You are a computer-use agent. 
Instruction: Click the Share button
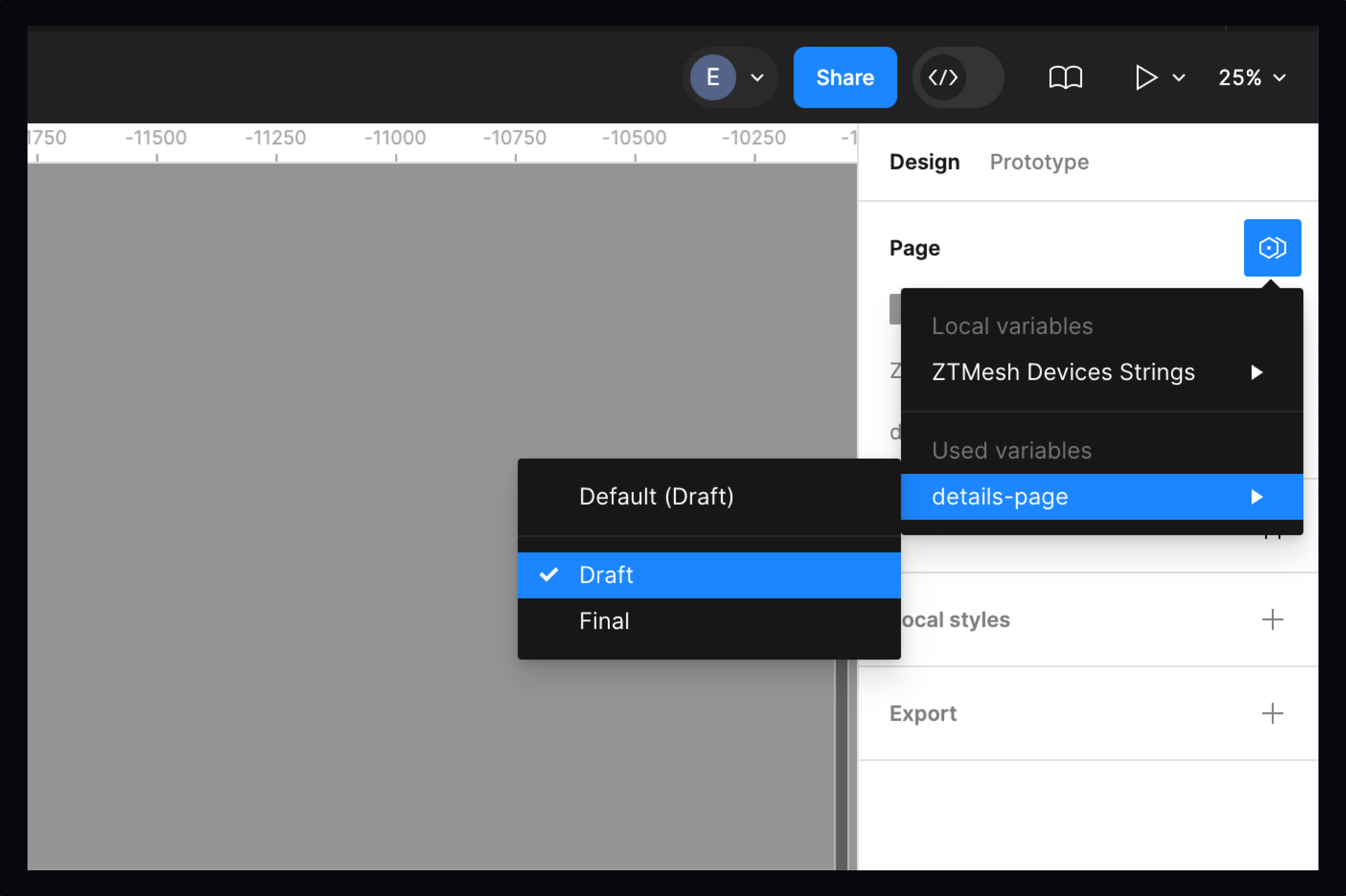click(844, 77)
